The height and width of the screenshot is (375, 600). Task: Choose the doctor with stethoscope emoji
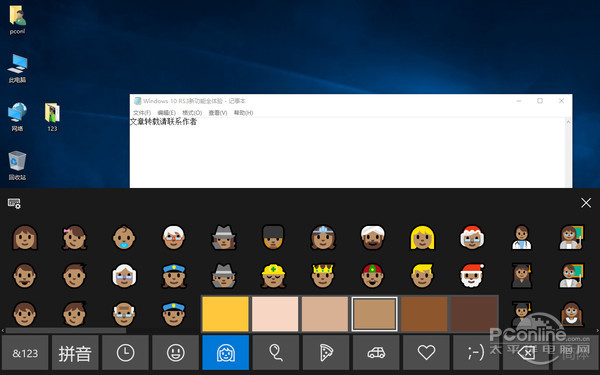click(522, 238)
